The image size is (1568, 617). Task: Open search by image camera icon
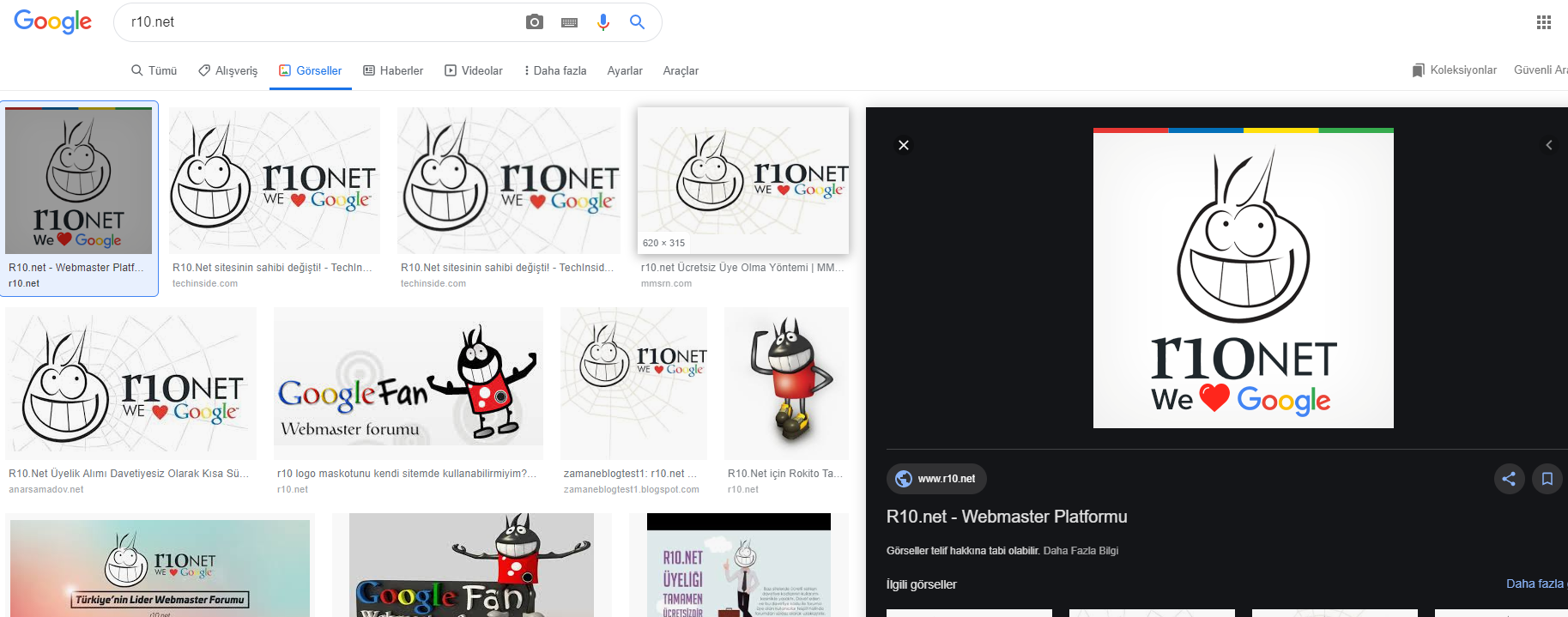pos(535,22)
